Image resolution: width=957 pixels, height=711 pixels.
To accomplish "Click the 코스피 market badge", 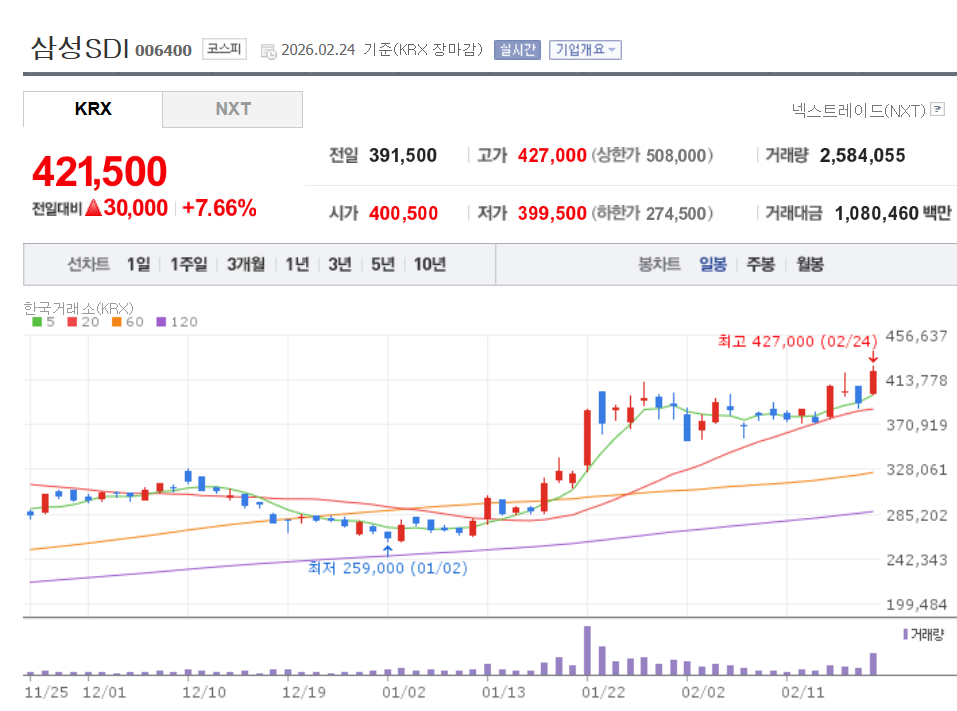I will click(x=224, y=49).
